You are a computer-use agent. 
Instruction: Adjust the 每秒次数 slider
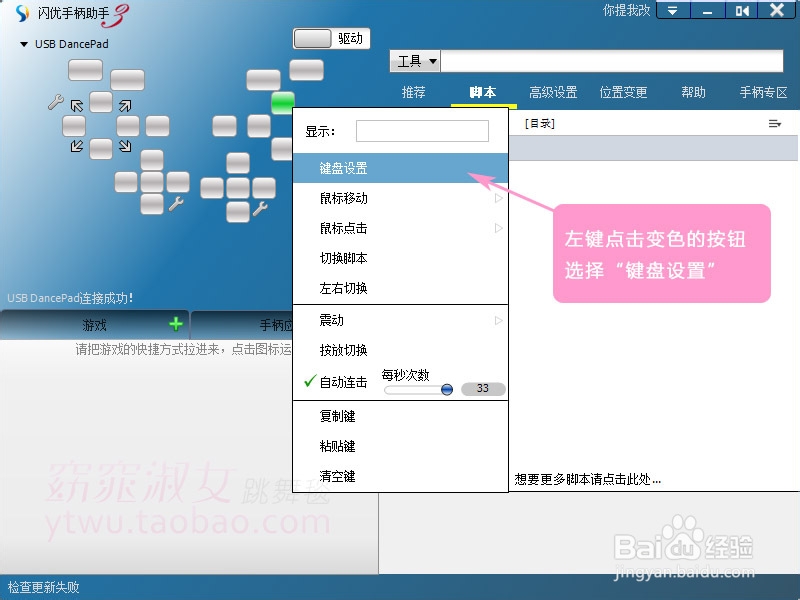point(446,390)
